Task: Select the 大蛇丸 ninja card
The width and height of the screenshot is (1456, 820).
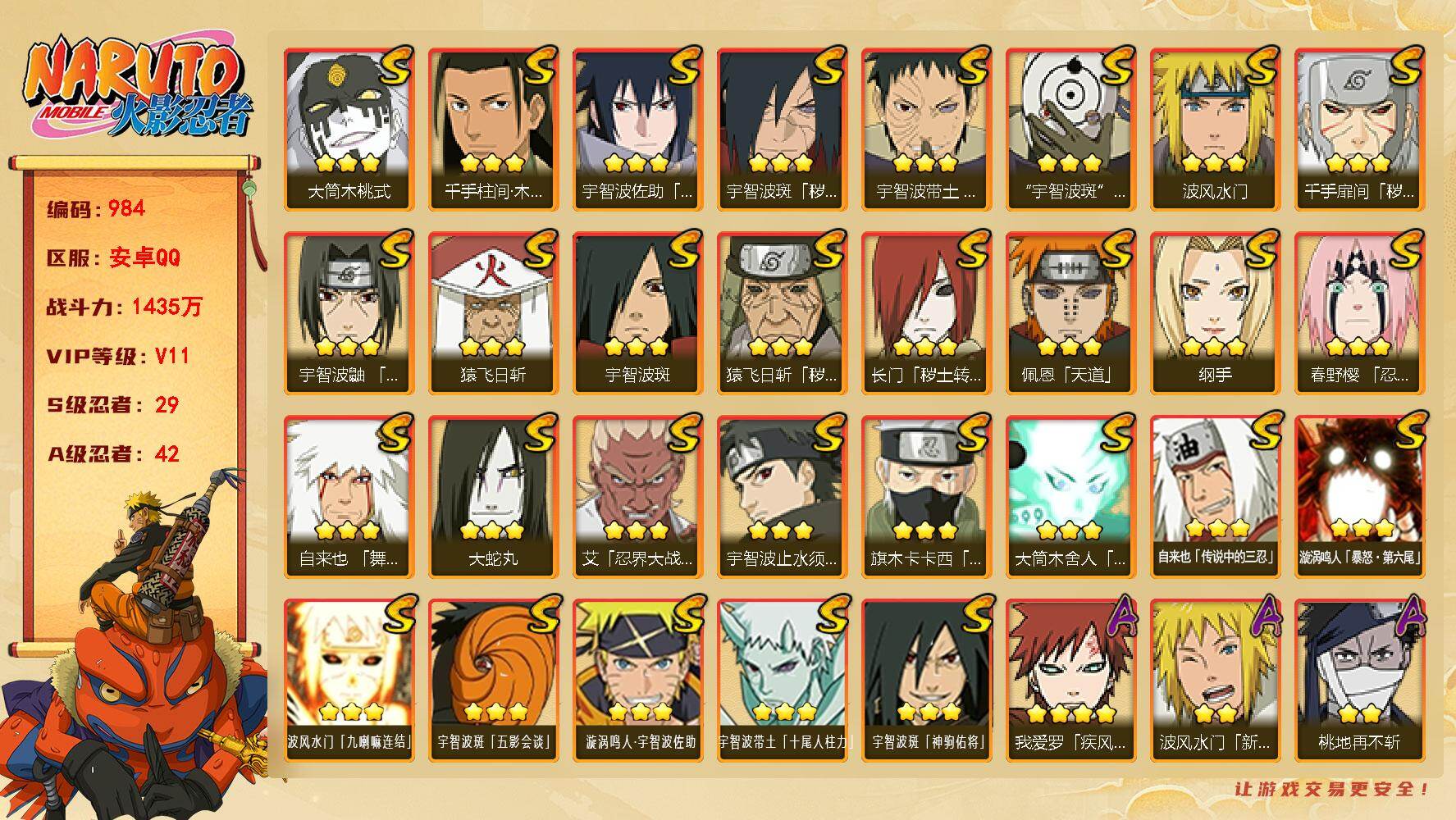Action: pyautogui.click(x=493, y=496)
